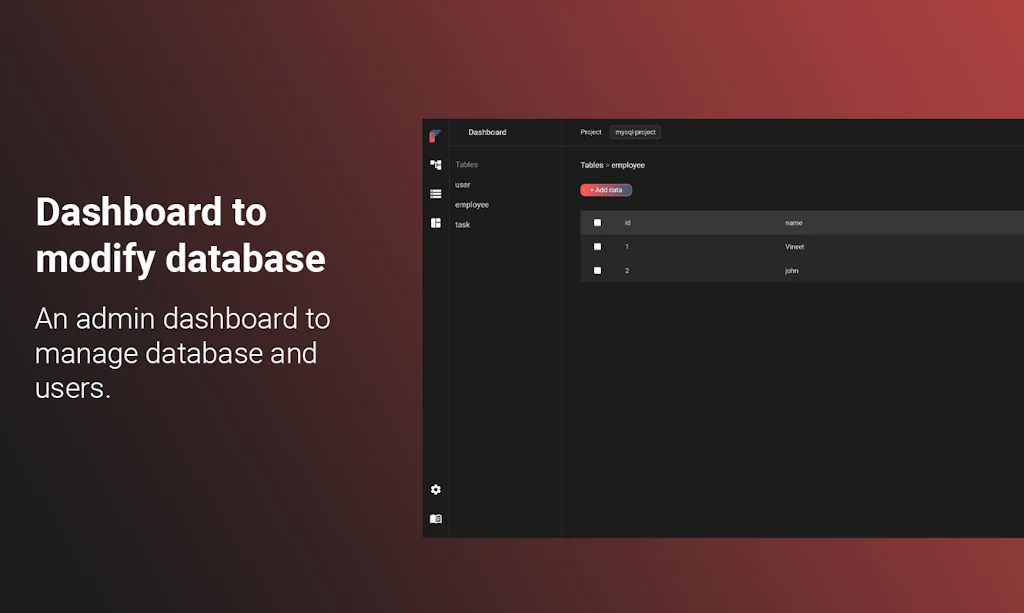Open the schema diagram icon in sidebar
The width and height of the screenshot is (1024, 613).
[436, 165]
